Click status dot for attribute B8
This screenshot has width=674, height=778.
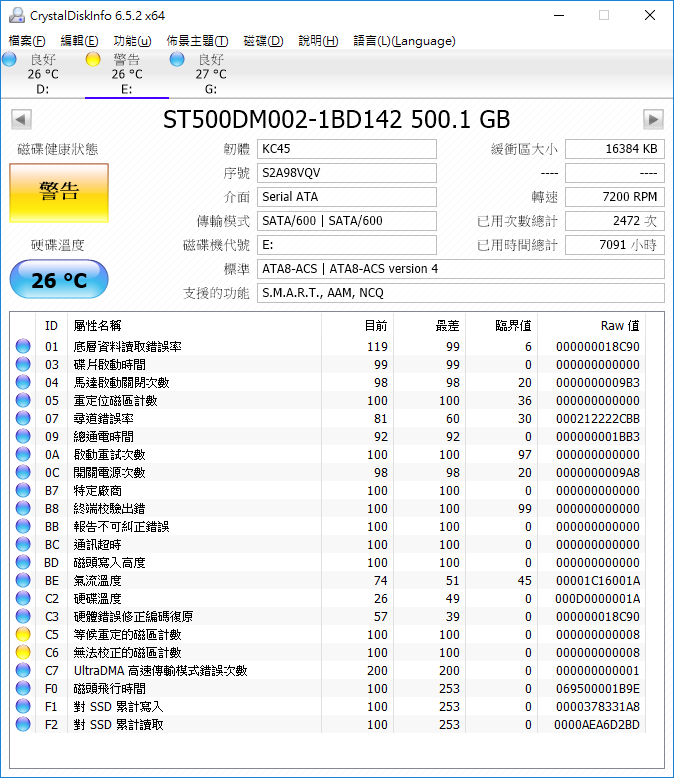23,508
